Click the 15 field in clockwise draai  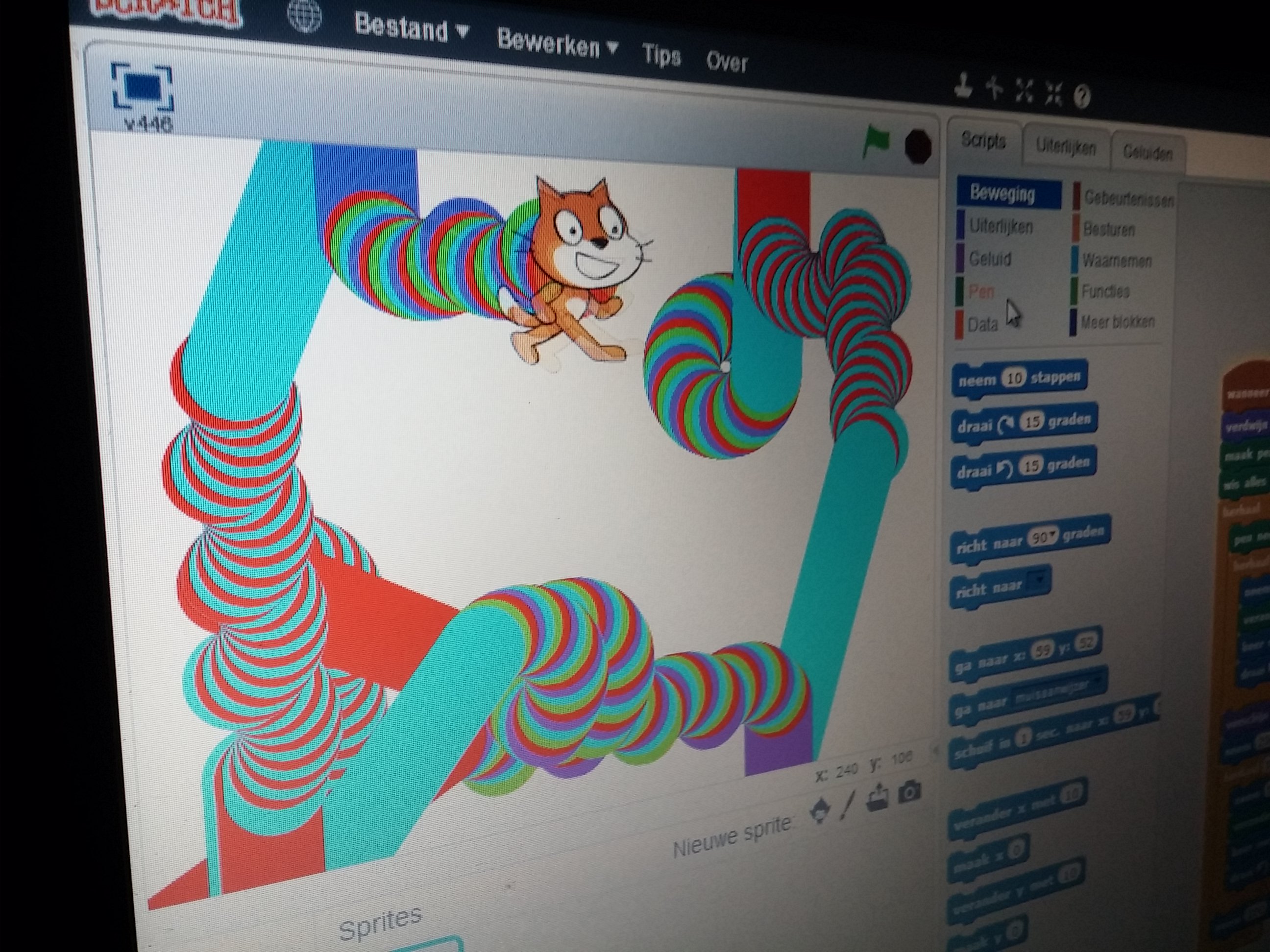1032,422
